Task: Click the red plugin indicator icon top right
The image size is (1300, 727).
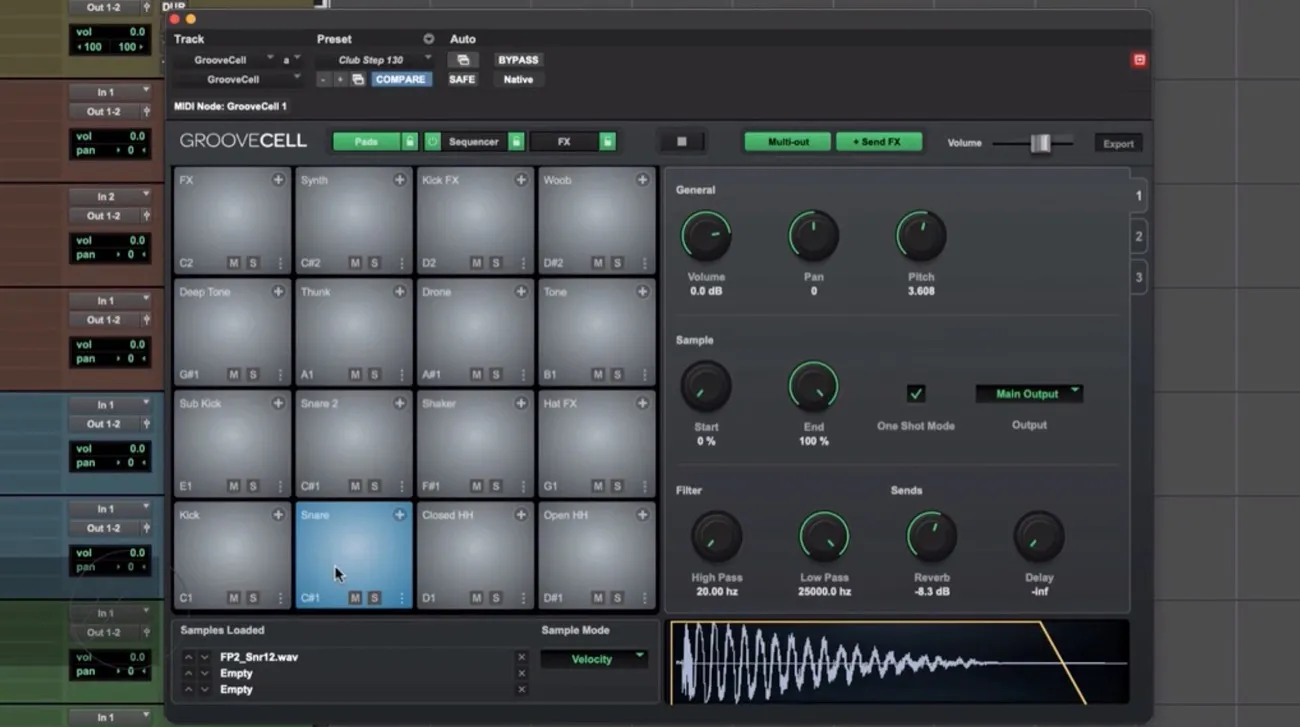Action: coord(1139,60)
